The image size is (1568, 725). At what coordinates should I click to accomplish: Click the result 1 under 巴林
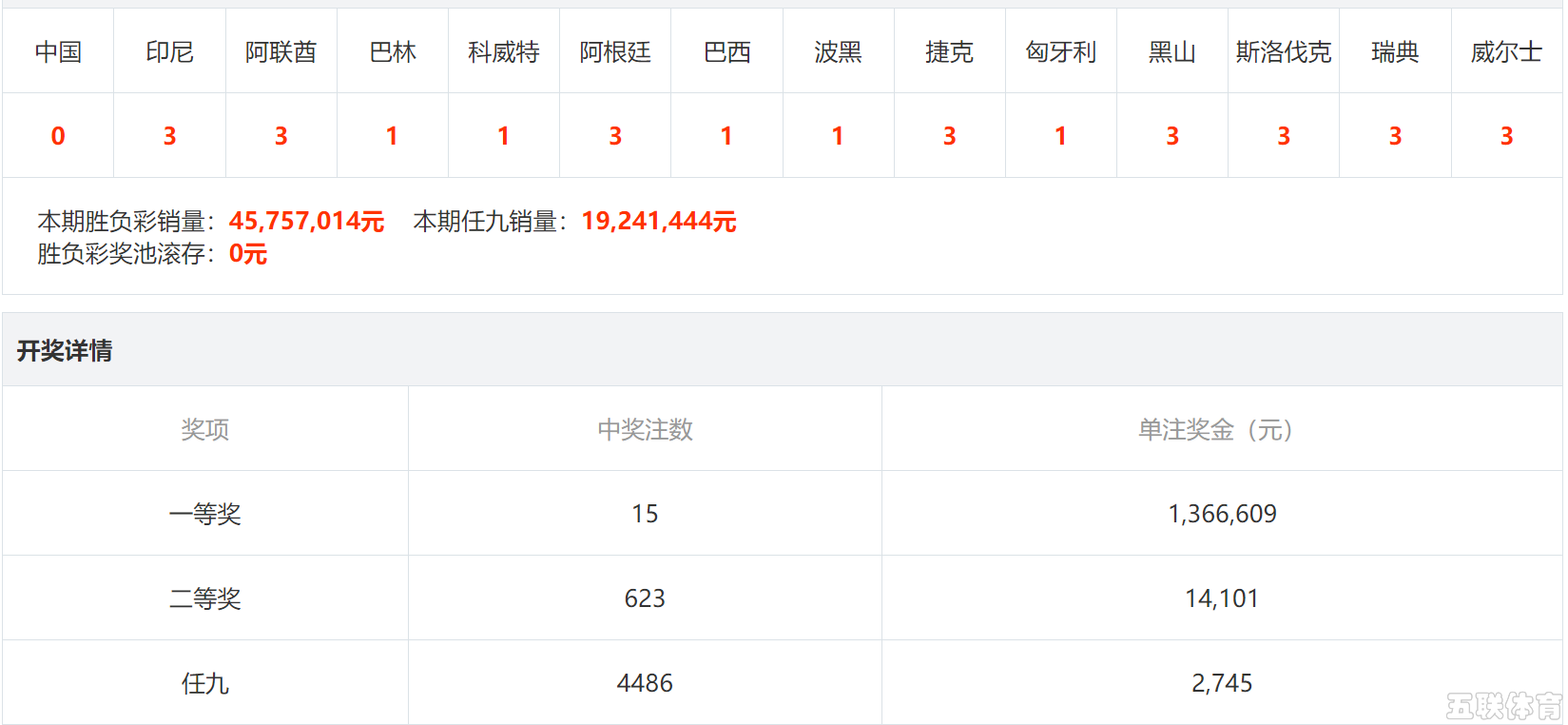tap(392, 136)
